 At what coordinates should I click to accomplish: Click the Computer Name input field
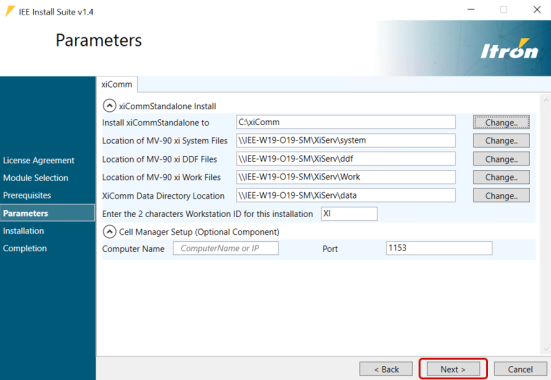pyautogui.click(x=226, y=248)
